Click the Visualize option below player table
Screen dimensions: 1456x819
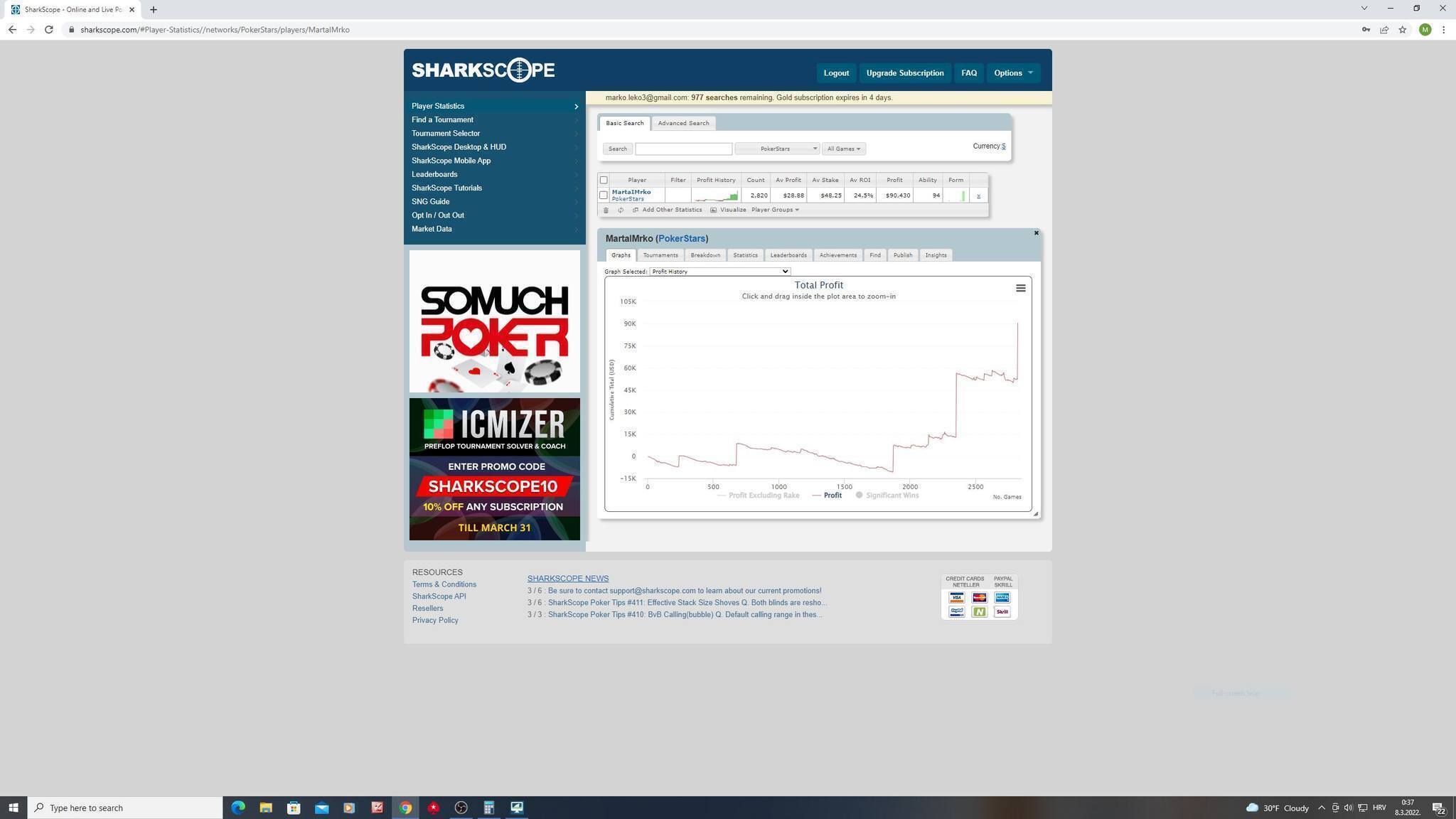point(728,210)
